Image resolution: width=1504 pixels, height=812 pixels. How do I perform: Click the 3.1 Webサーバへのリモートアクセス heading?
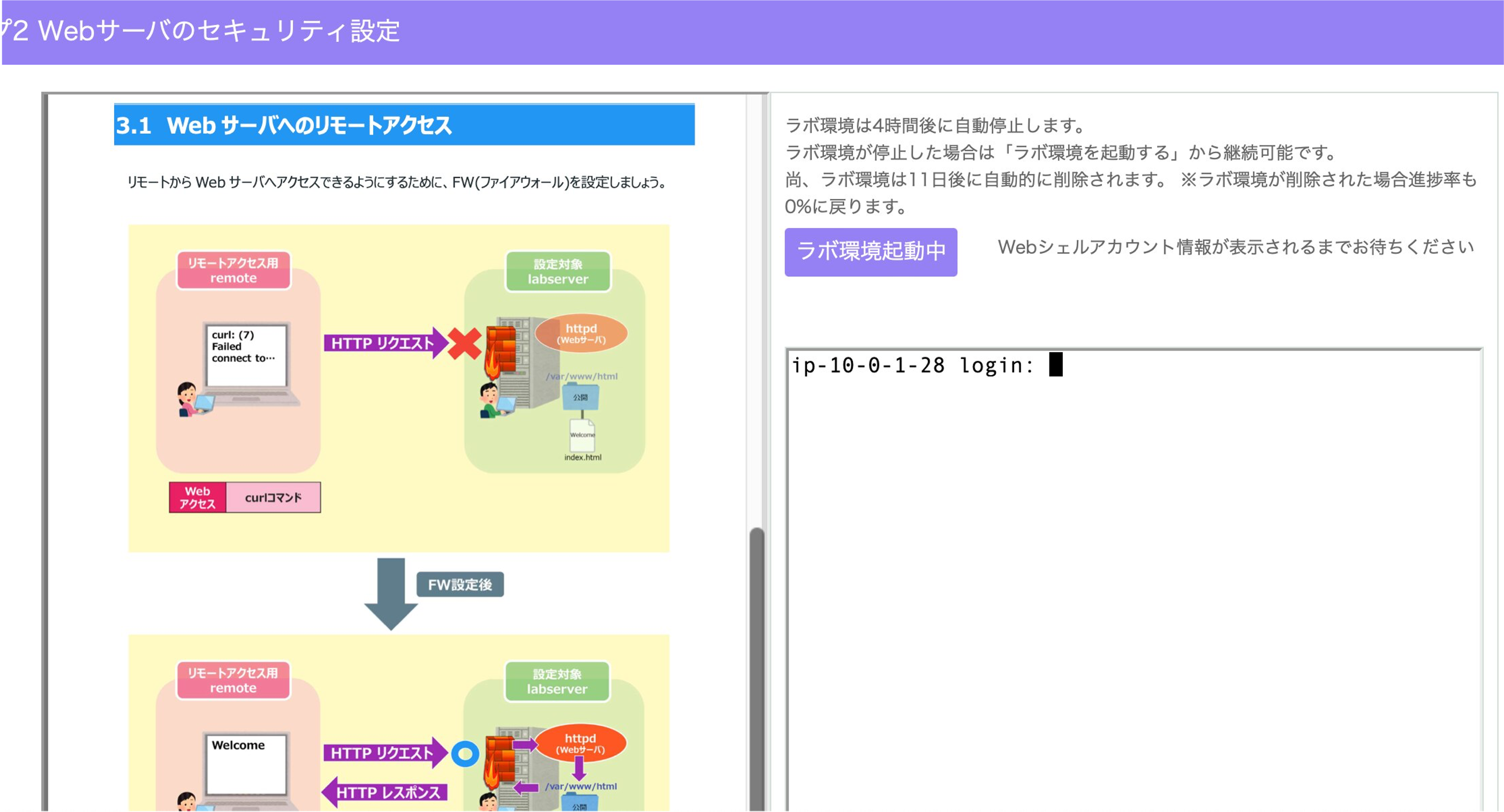[x=404, y=125]
